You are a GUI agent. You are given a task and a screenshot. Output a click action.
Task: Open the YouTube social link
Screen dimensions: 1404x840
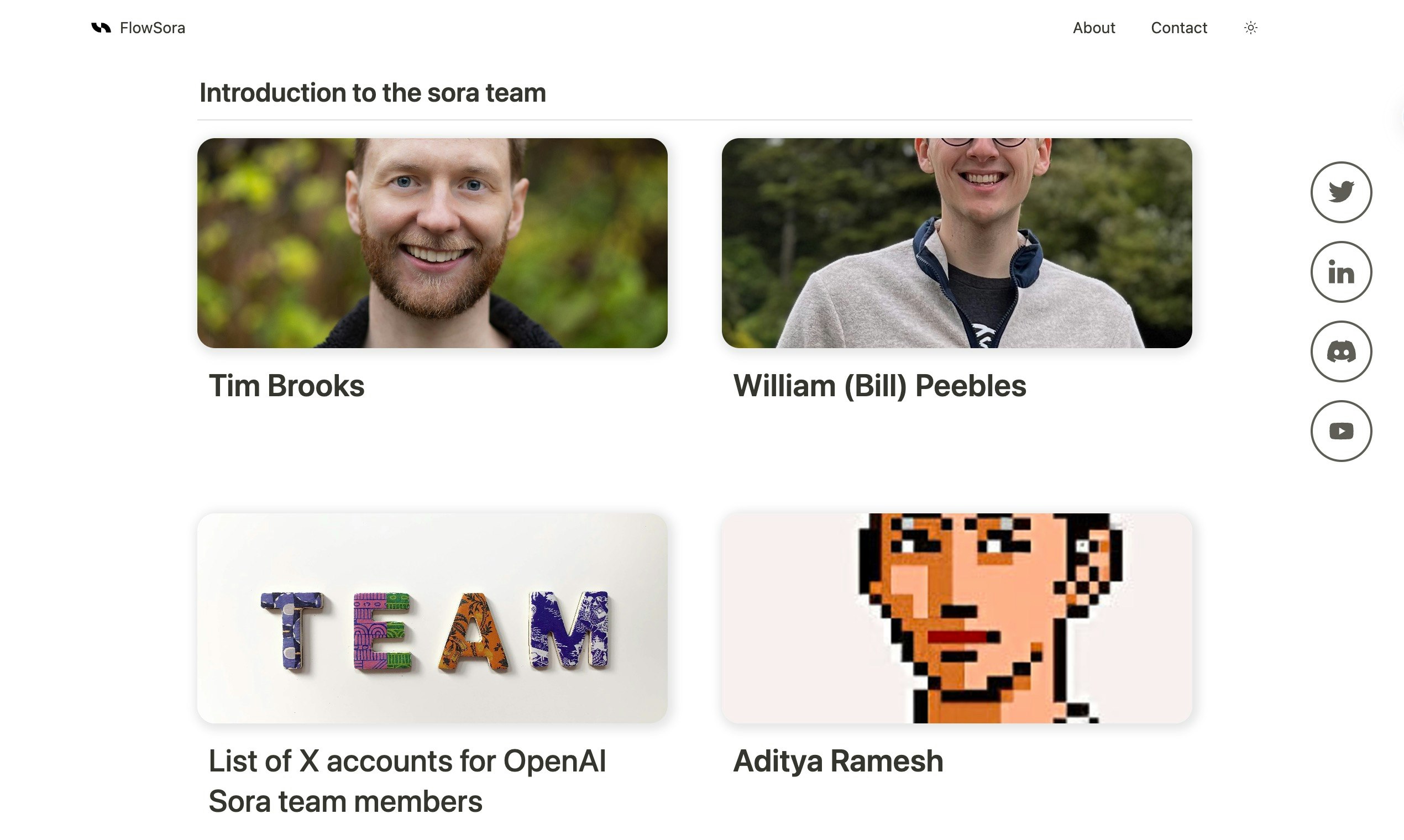coord(1340,431)
